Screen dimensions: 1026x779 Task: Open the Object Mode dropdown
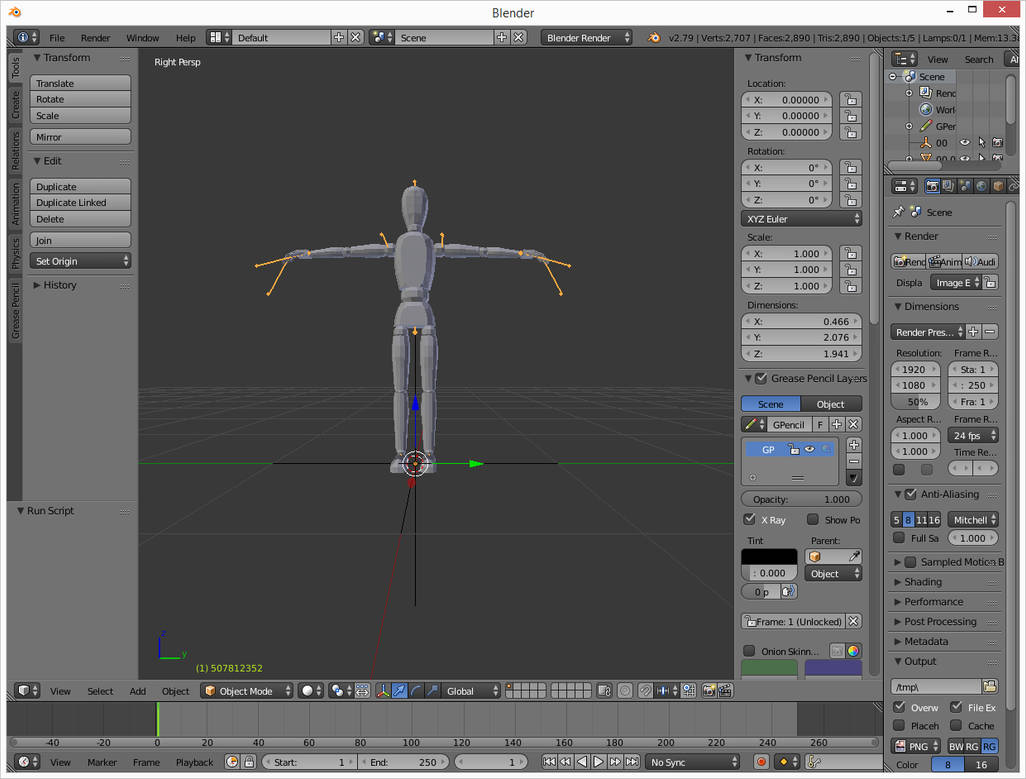[x=247, y=691]
